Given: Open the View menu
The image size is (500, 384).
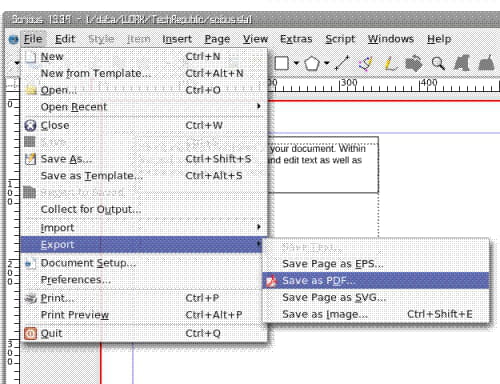Looking at the screenshot, I should (x=255, y=39).
